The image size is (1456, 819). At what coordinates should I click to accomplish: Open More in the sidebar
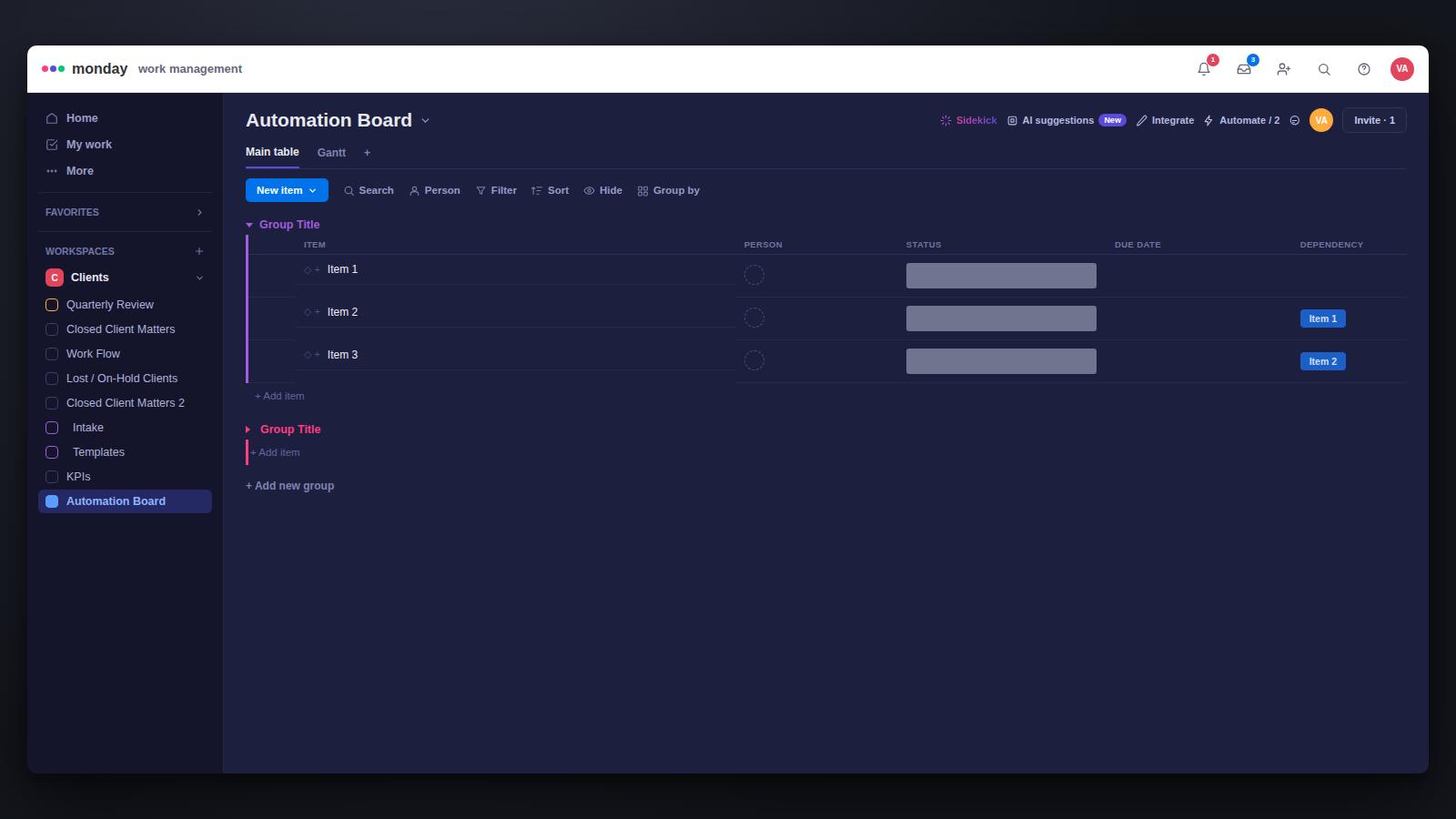tap(126, 171)
